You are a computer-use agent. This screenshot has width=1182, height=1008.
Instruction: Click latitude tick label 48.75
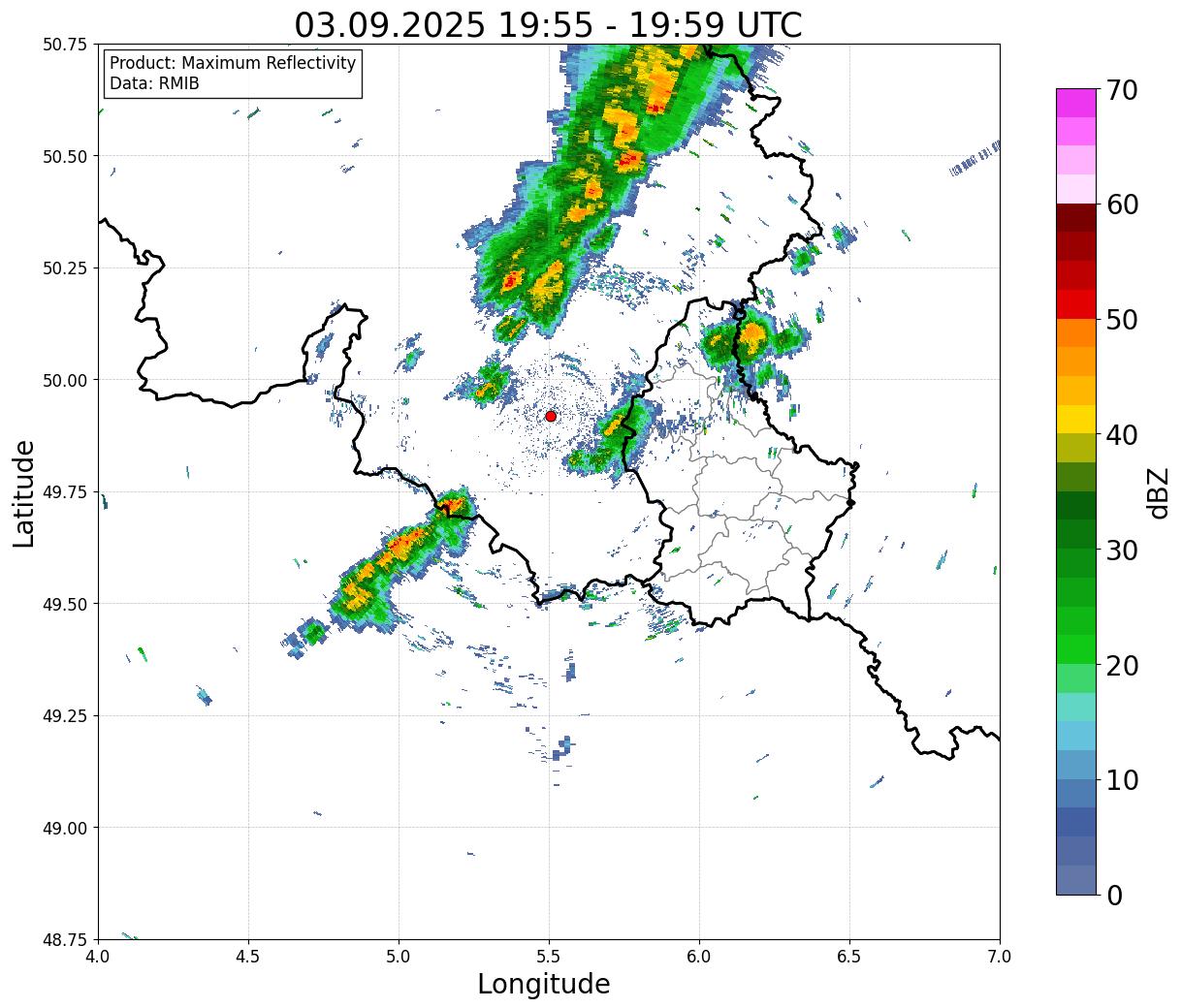(65, 940)
